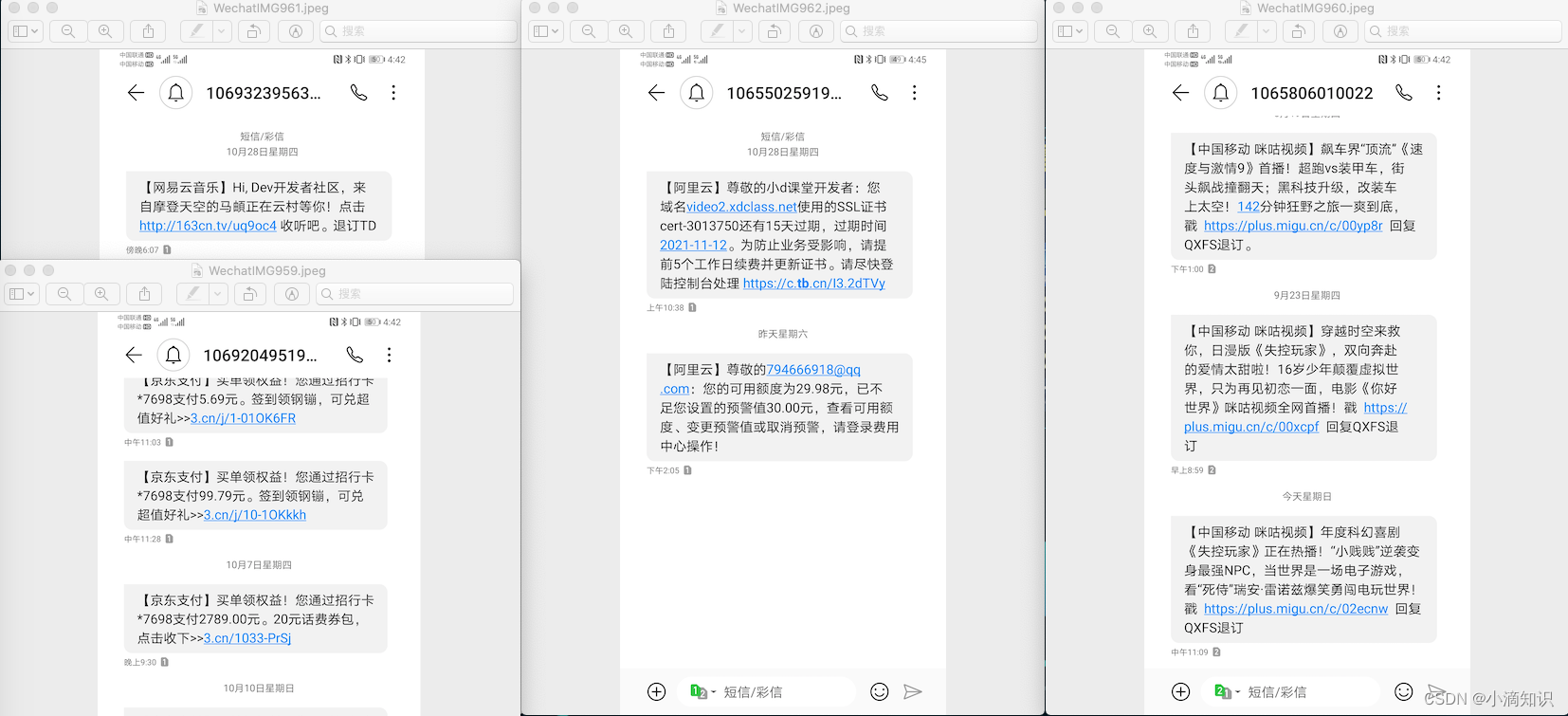Zoom out in WechatIMG961.jpeg window
The height and width of the screenshot is (716, 1568).
coord(68,31)
